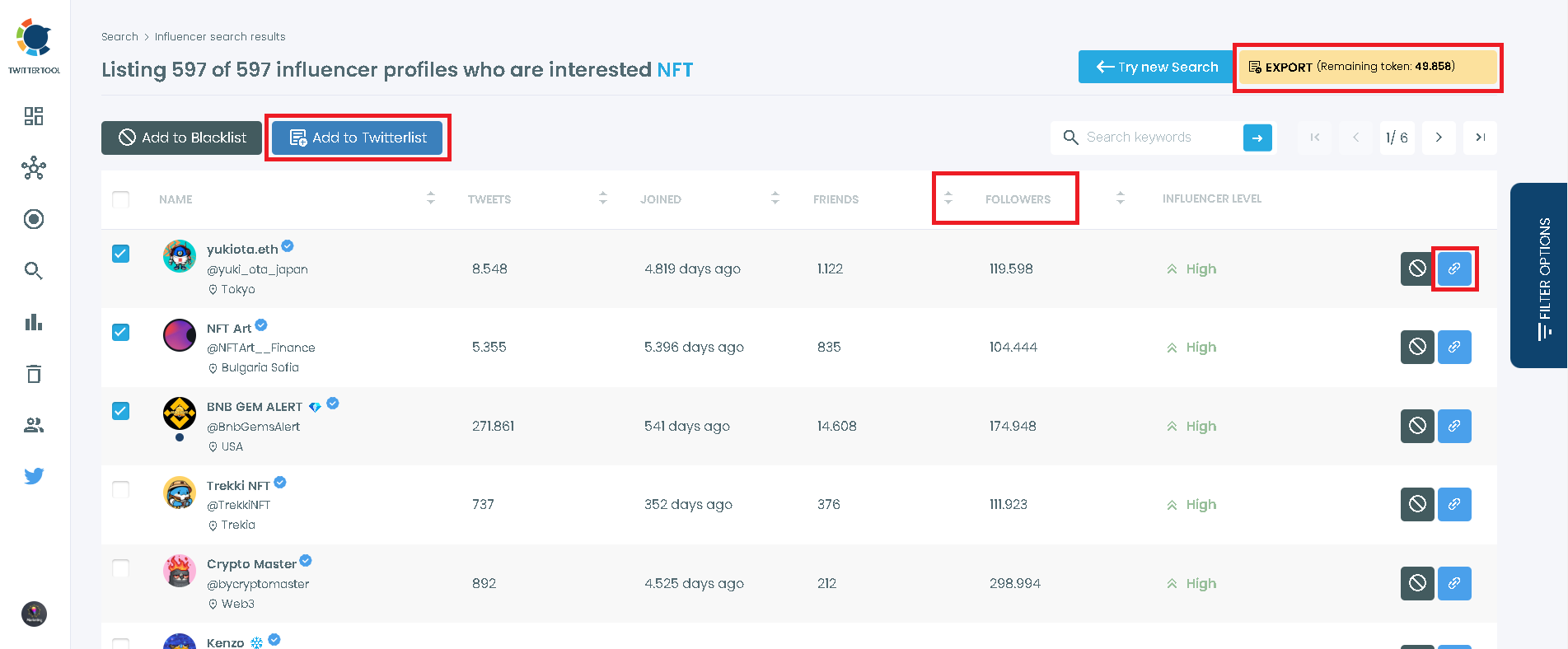Sort by the JOINED column arrows
This screenshot has width=1568, height=649.
[775, 198]
